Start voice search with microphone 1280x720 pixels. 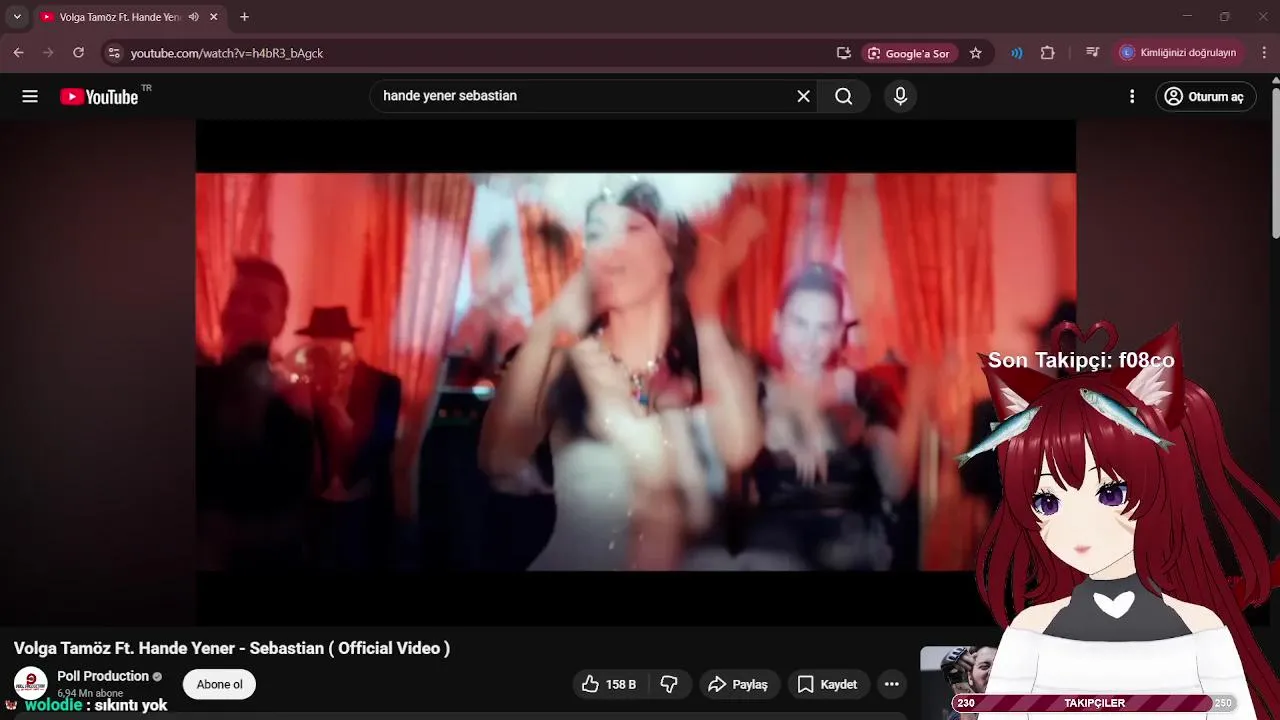900,96
